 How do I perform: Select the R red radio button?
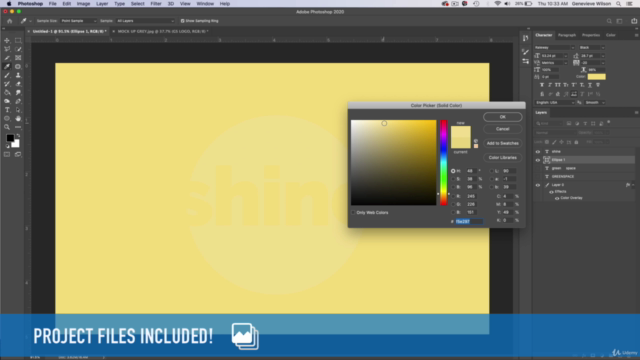453,196
